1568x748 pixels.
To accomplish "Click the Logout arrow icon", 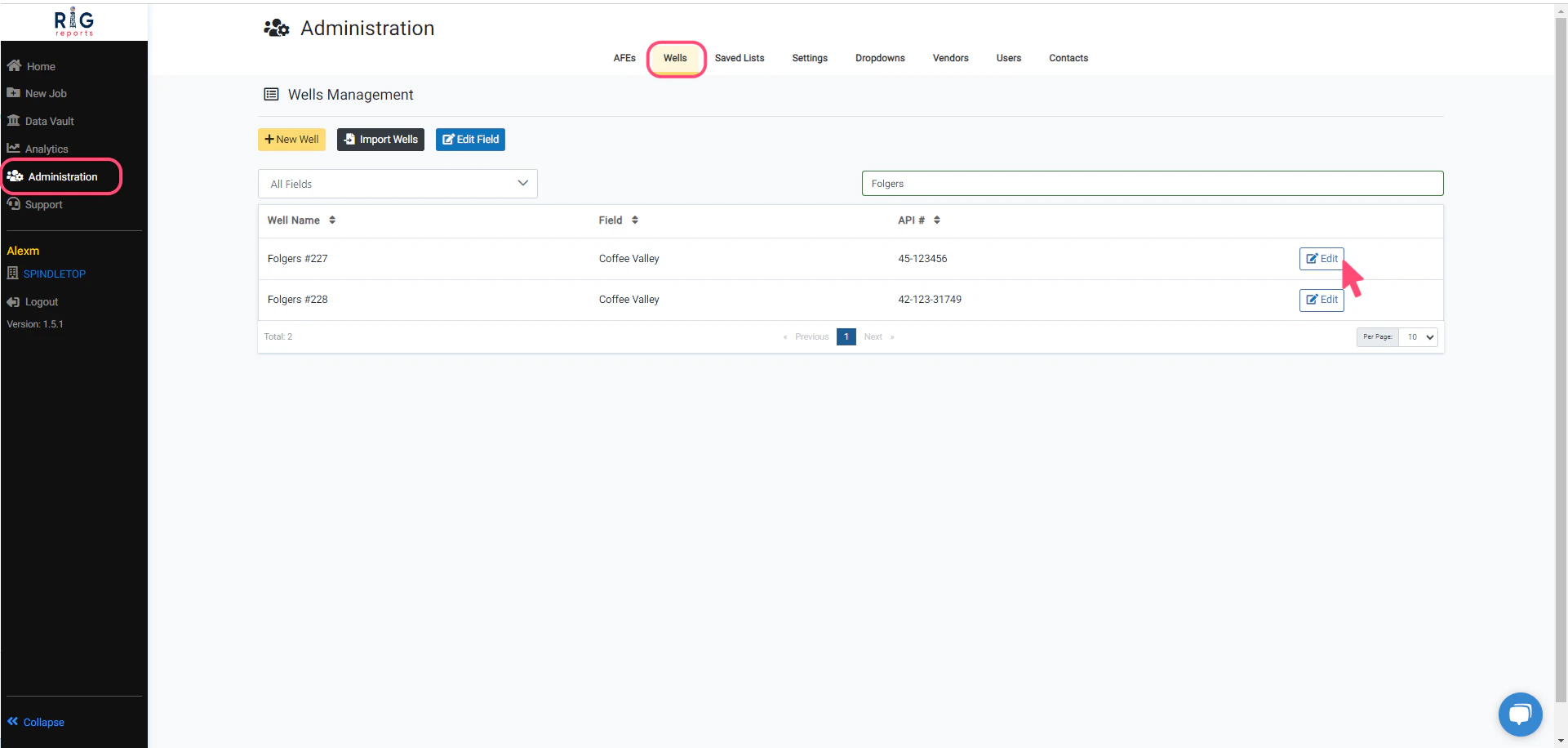I will [13, 301].
